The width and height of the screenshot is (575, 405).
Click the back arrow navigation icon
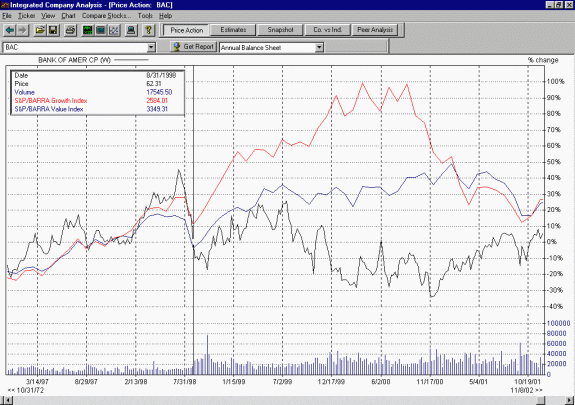tap(10, 30)
